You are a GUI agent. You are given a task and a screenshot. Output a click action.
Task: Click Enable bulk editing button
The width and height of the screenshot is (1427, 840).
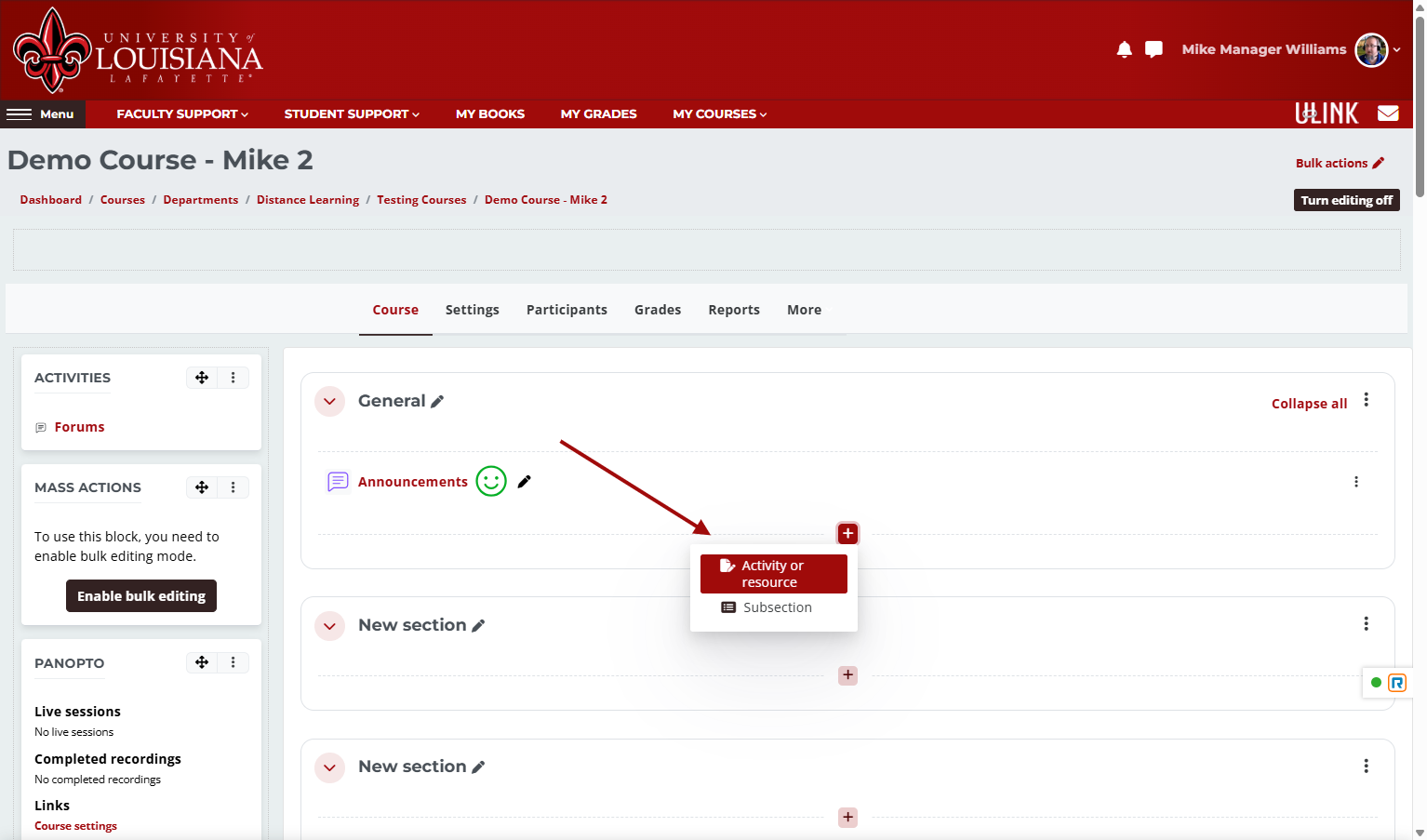(141, 596)
